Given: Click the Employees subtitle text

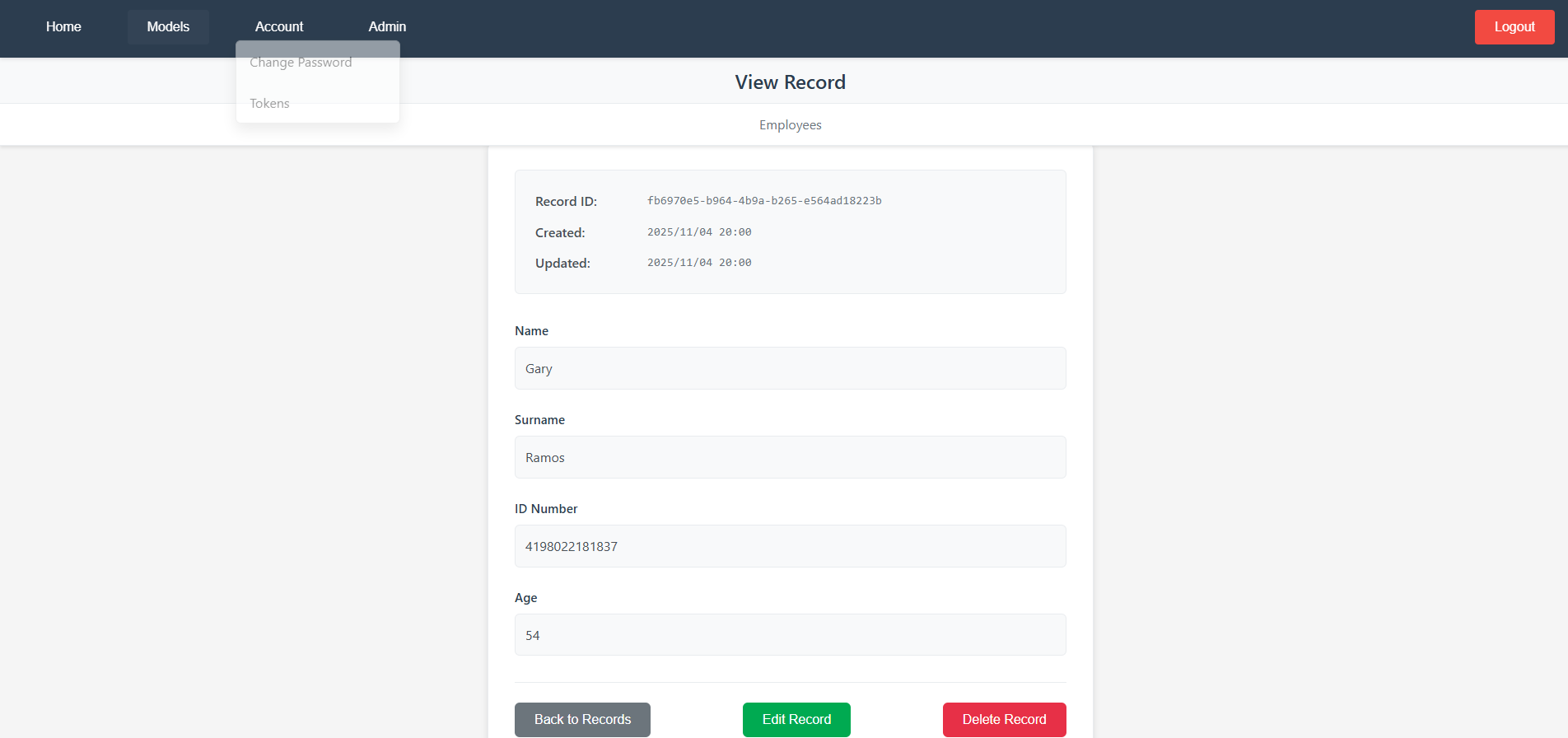Looking at the screenshot, I should [x=790, y=125].
